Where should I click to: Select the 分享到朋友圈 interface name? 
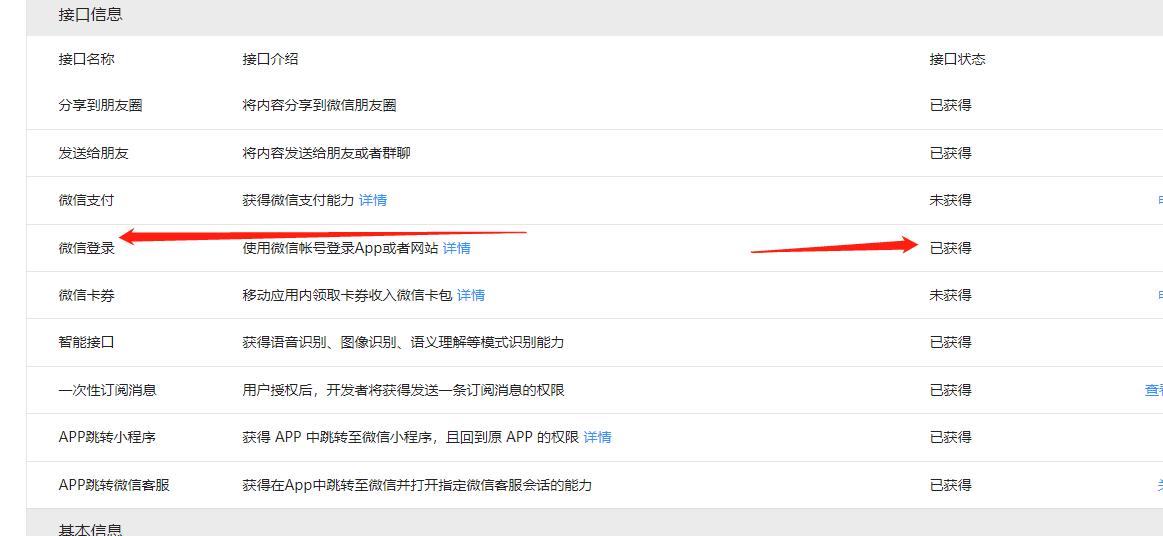tap(100, 105)
